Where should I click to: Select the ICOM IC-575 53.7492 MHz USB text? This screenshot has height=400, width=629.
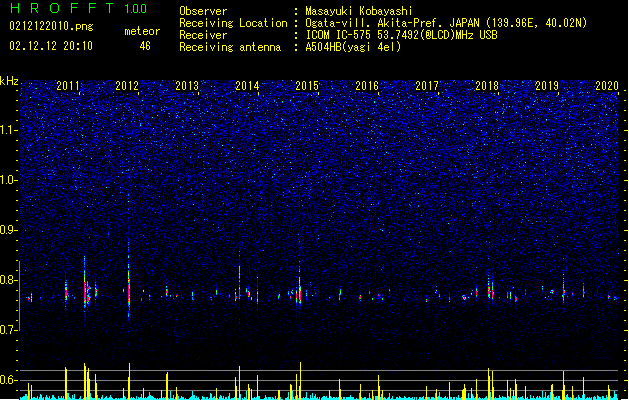[401, 35]
